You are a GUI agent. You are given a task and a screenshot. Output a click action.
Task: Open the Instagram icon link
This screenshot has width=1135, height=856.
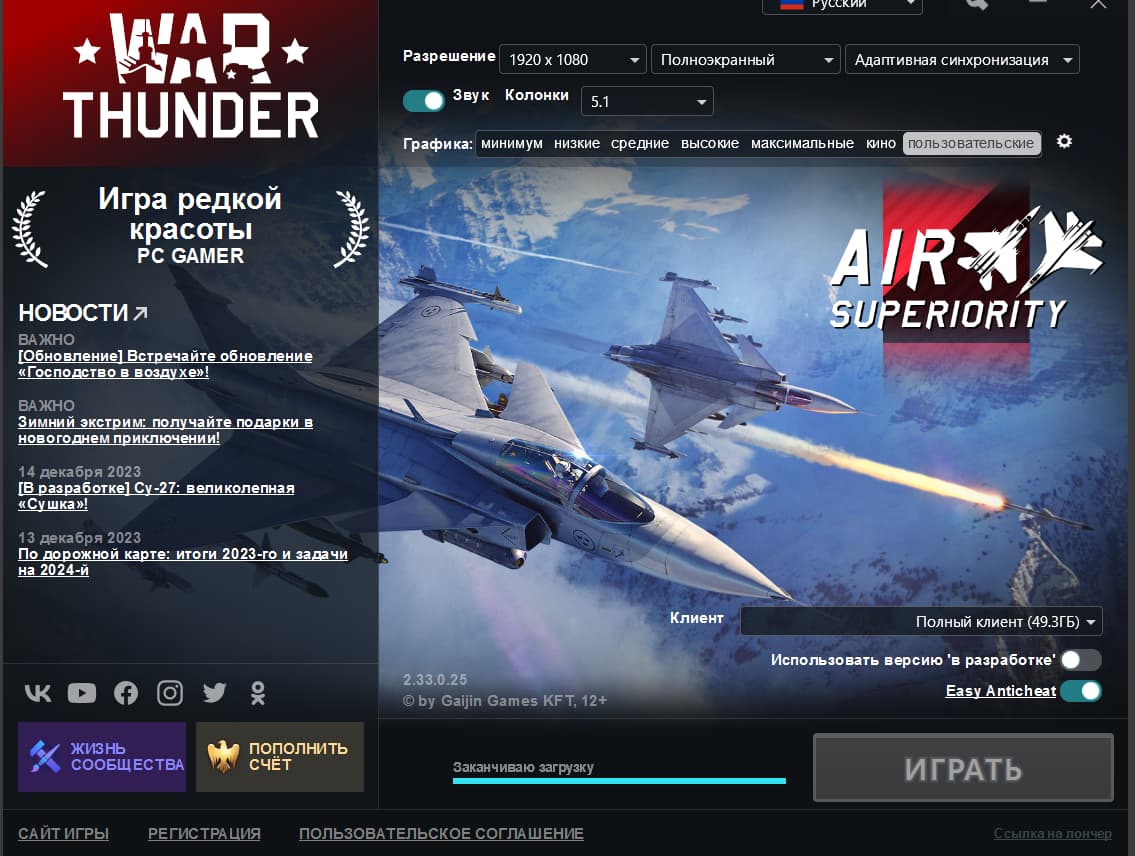(x=170, y=693)
